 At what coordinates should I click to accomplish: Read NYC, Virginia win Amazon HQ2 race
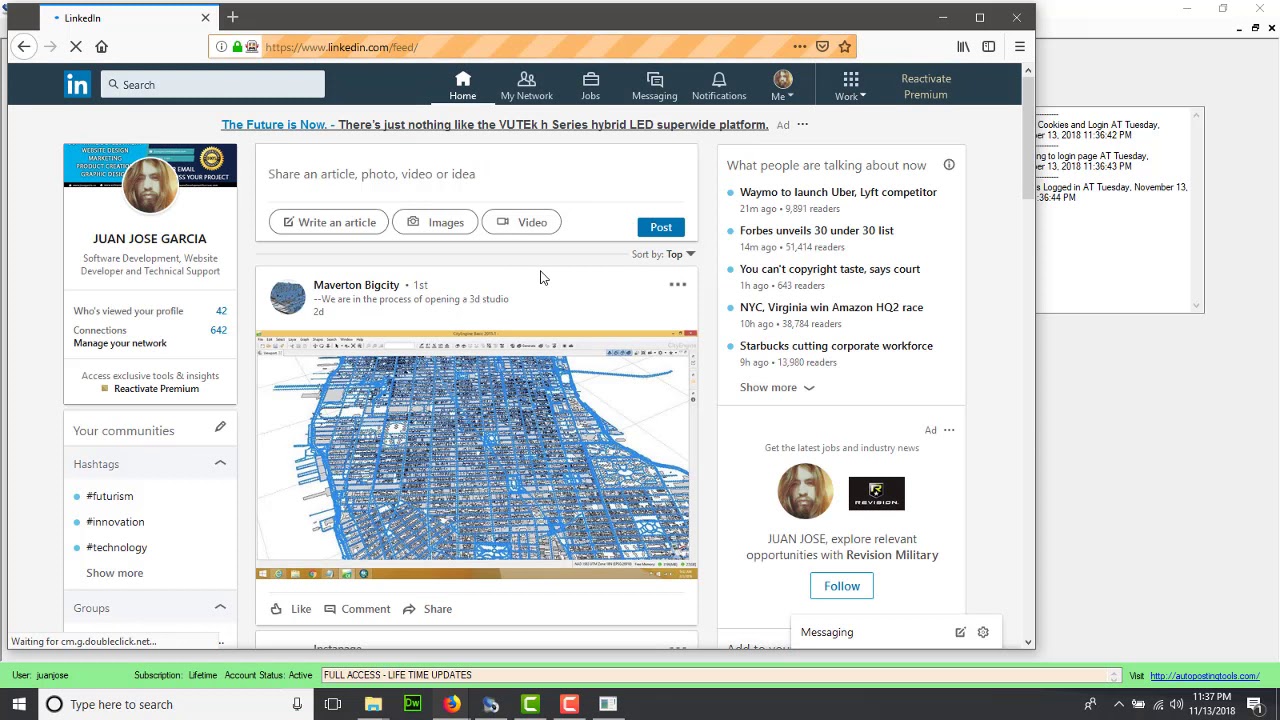click(831, 307)
